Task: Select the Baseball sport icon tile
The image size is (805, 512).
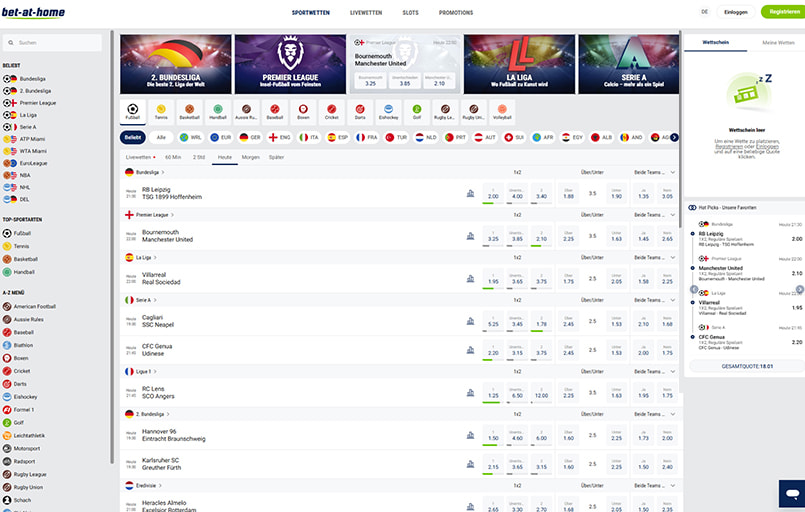Action: pyautogui.click(x=275, y=112)
